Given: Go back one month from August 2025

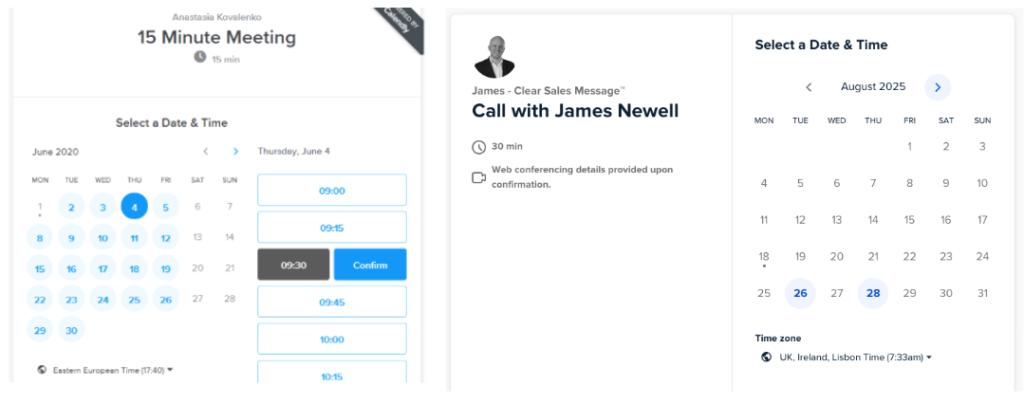Looking at the screenshot, I should click(808, 87).
